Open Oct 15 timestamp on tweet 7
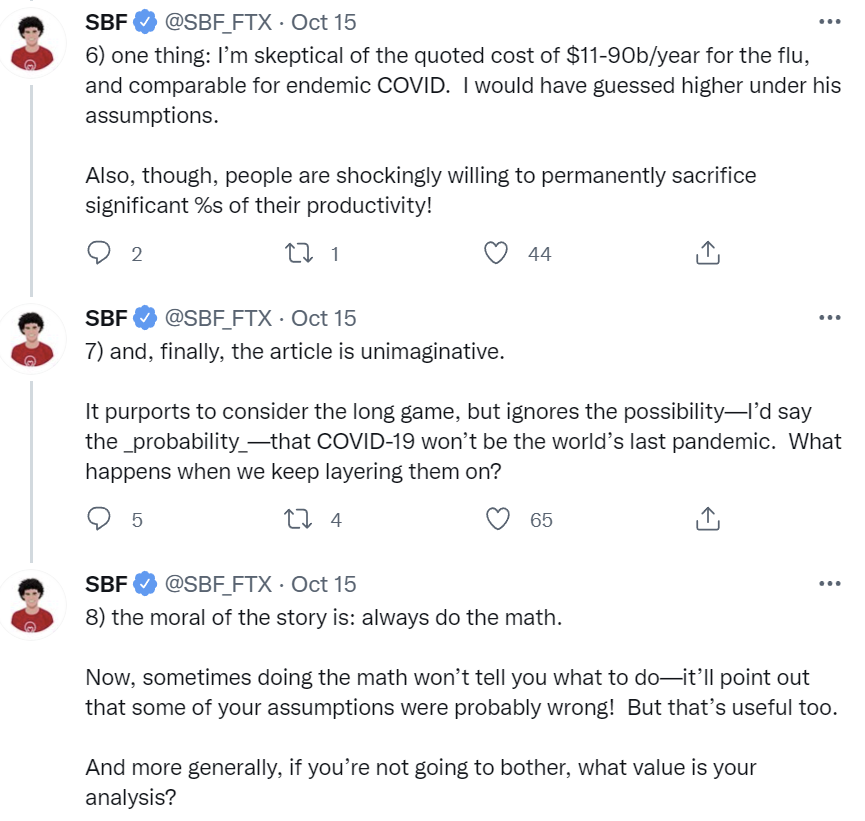The height and width of the screenshot is (821, 865). point(323,317)
